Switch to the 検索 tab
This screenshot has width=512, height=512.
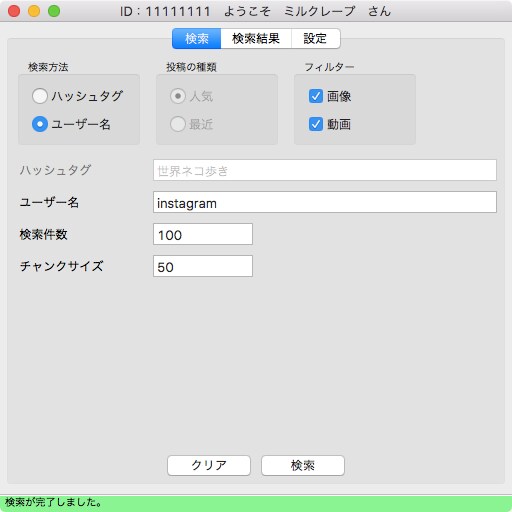[x=196, y=39]
